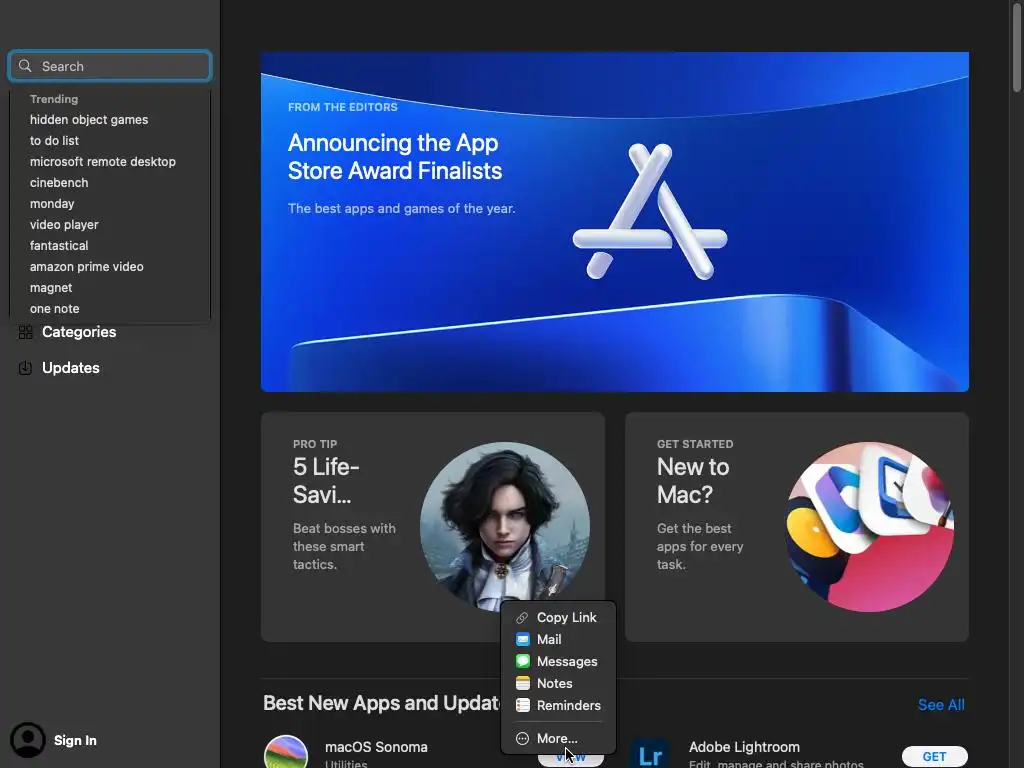Select Messages in share menu
Viewport: 1024px width, 768px height.
[558, 662]
